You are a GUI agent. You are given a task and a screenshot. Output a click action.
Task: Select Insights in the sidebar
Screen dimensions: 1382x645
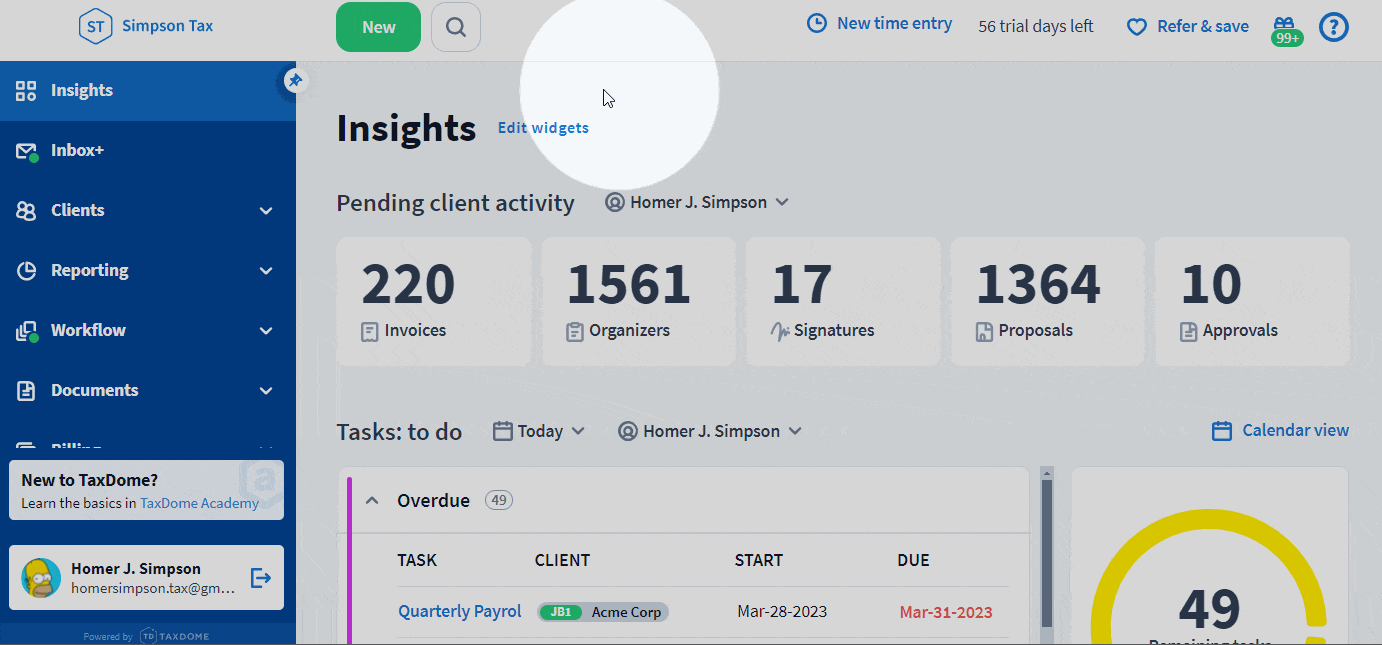point(148,91)
